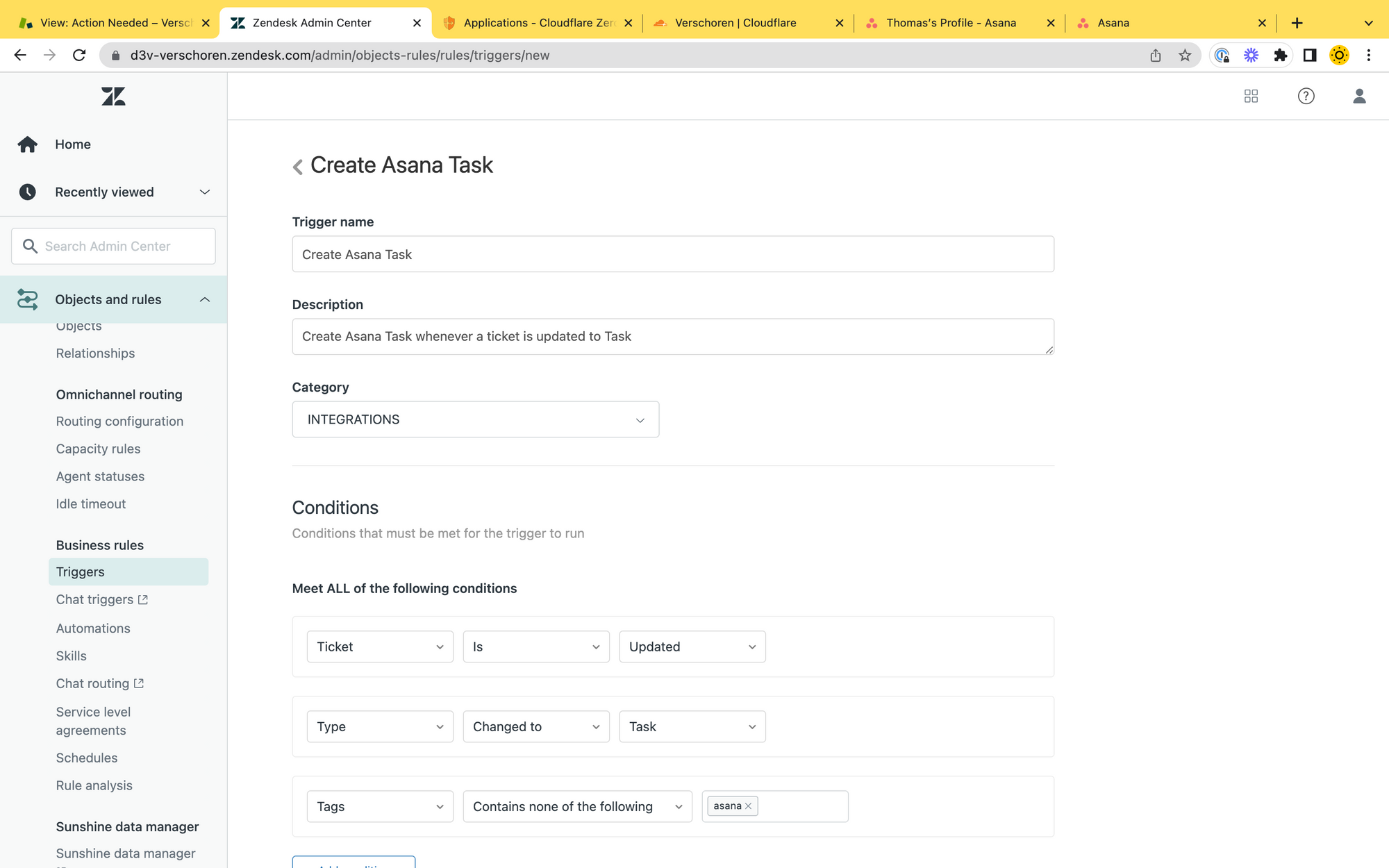1389x868 pixels.
Task: Switch to Applications - Cloudflare Zero tab
Action: (x=538, y=23)
